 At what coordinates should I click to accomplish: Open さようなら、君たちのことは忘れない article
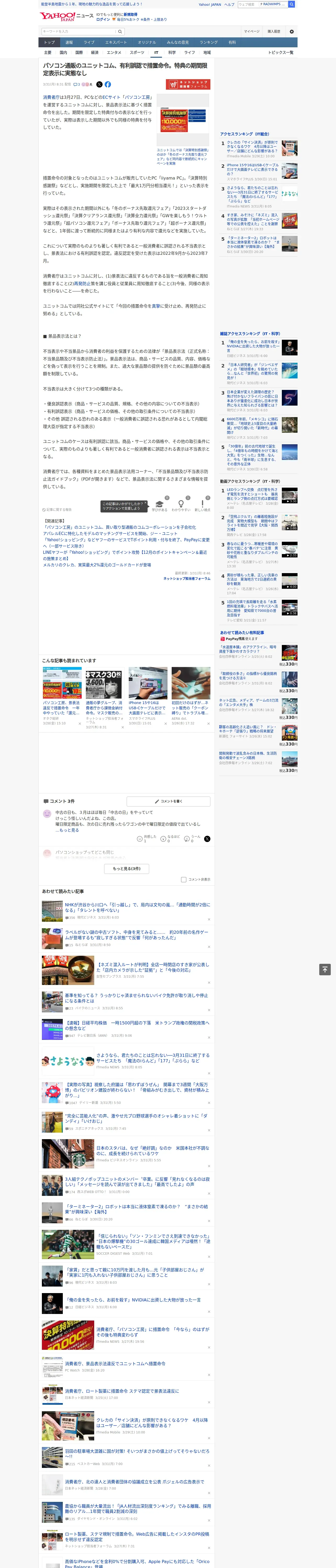pos(153,1058)
